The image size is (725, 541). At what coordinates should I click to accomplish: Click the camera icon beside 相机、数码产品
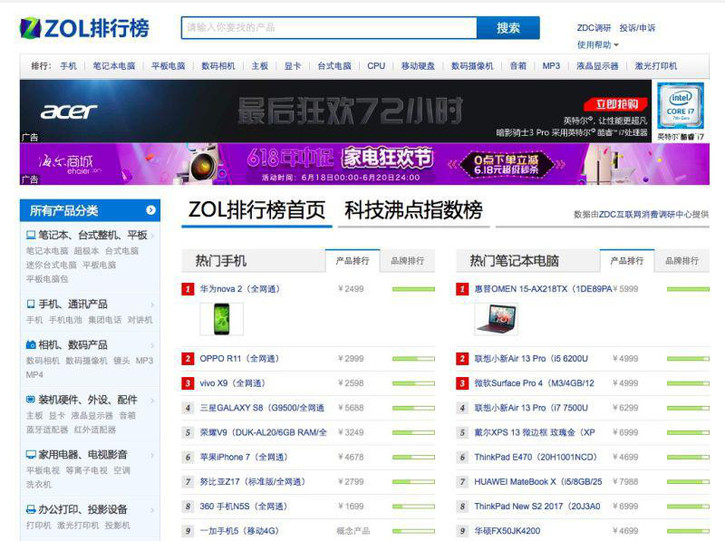[31, 344]
